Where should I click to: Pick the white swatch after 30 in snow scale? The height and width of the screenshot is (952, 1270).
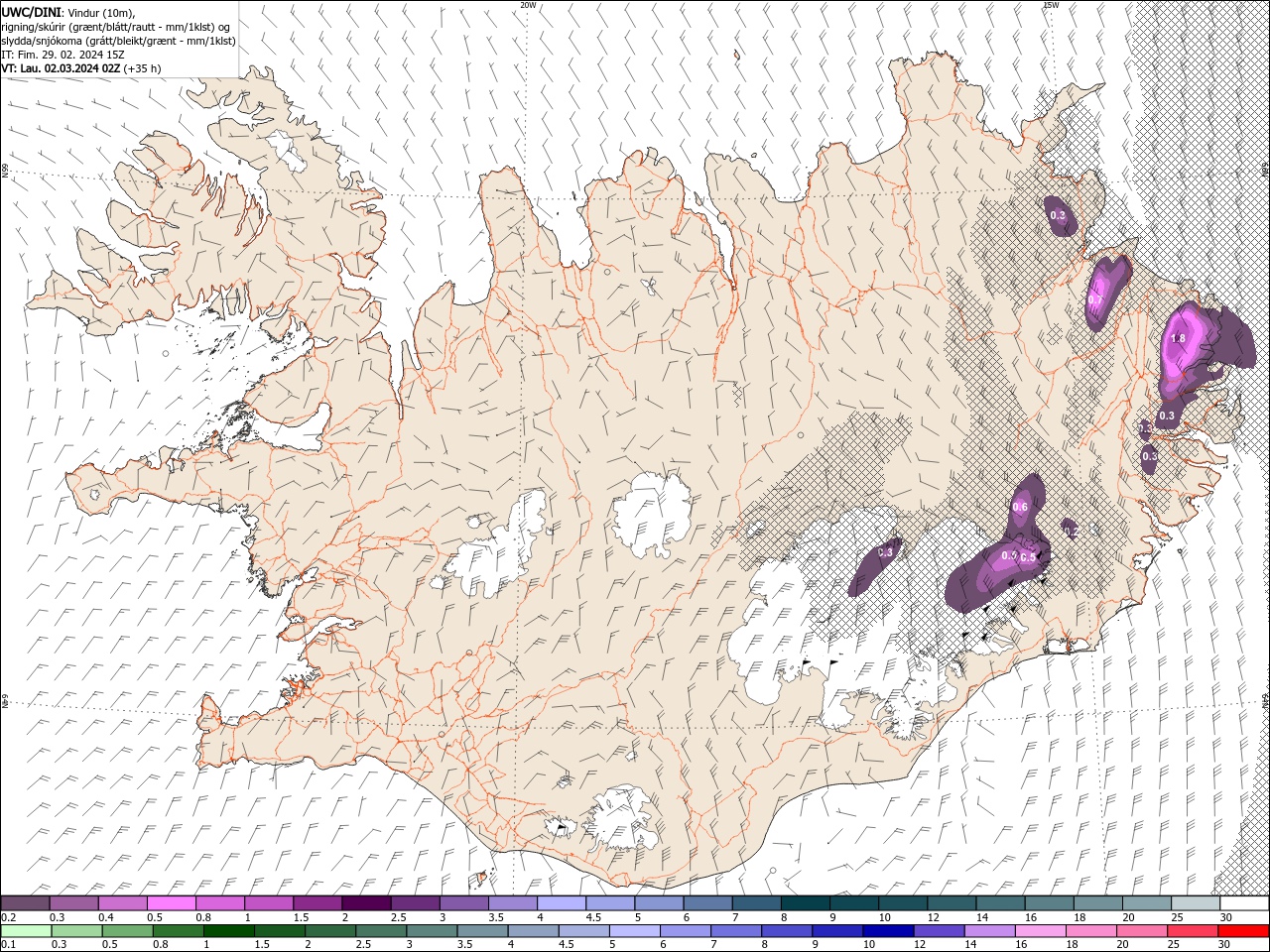(1244, 903)
